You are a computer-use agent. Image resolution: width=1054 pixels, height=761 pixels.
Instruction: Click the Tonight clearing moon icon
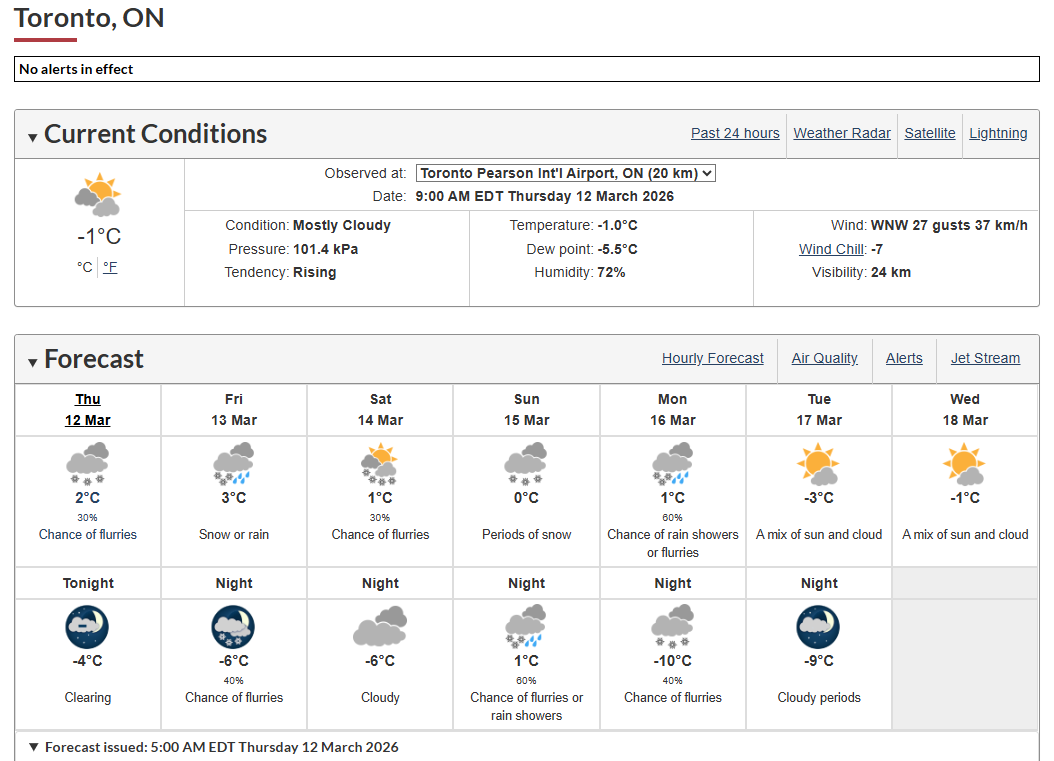[88, 628]
